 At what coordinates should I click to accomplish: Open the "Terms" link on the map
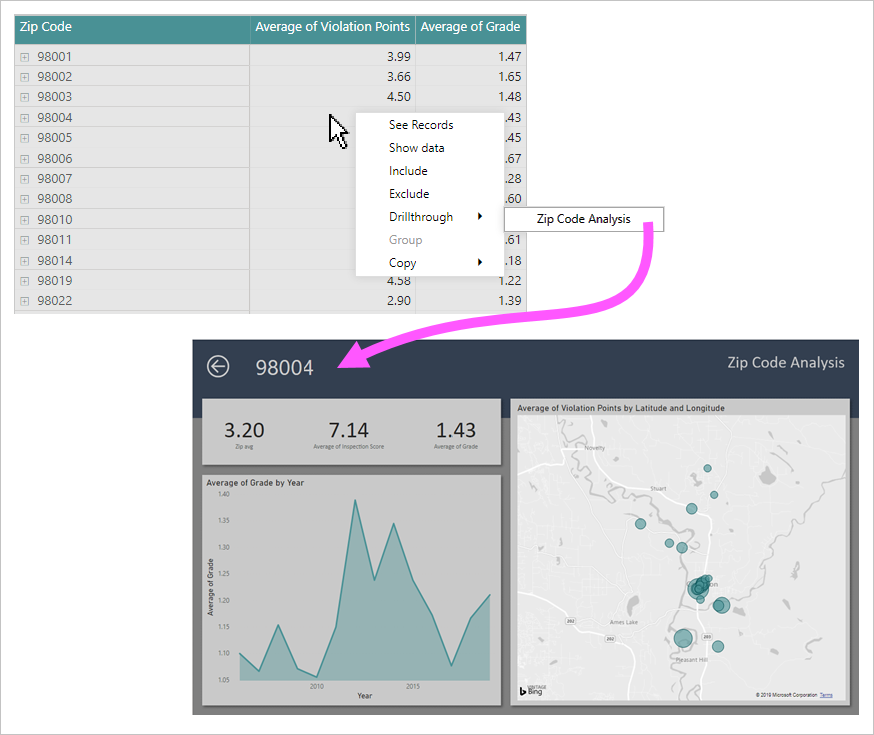click(x=826, y=695)
